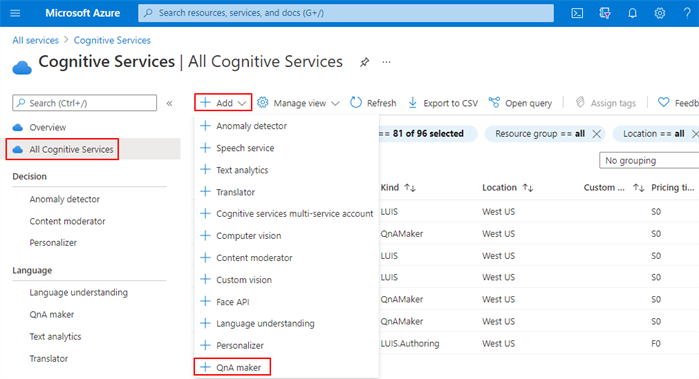Select Speech service in the Add menu

(245, 148)
